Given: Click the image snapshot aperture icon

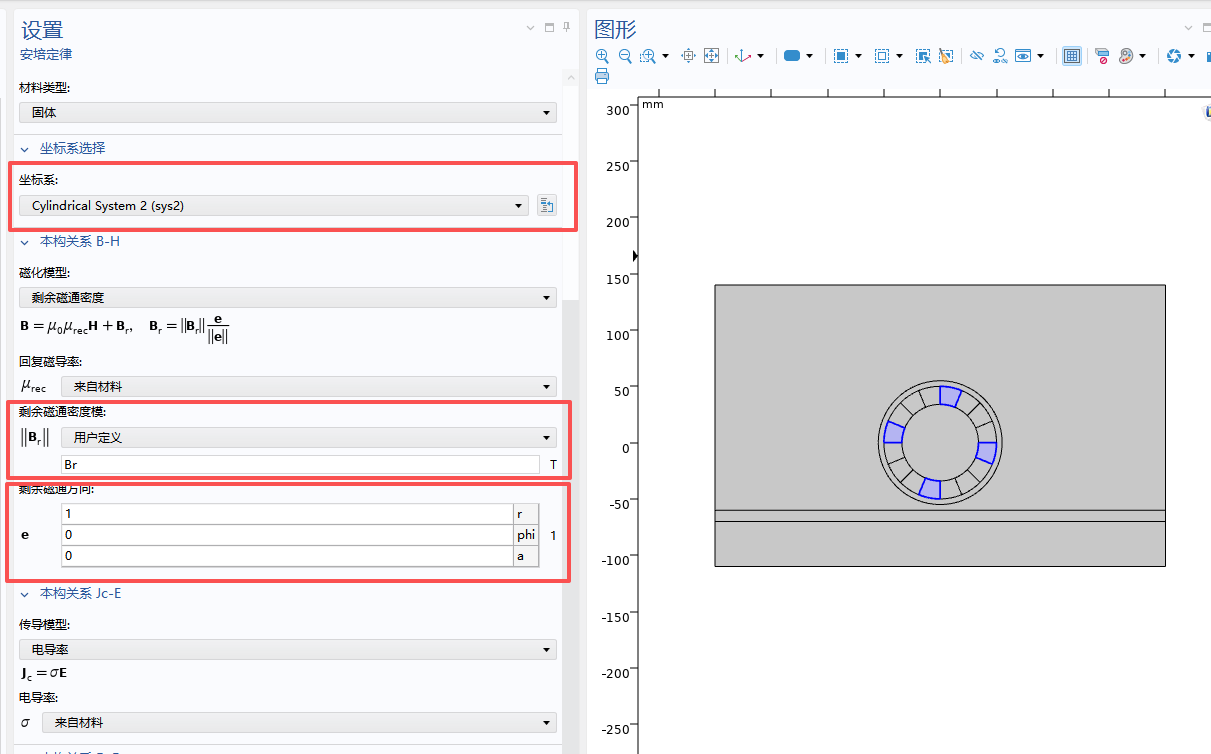Looking at the screenshot, I should click(1174, 56).
